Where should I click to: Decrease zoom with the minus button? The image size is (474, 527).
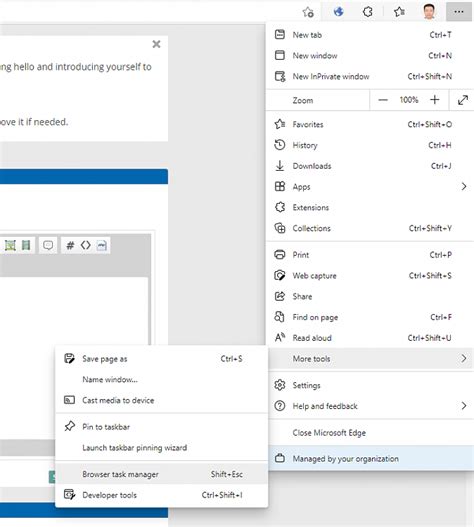point(383,100)
